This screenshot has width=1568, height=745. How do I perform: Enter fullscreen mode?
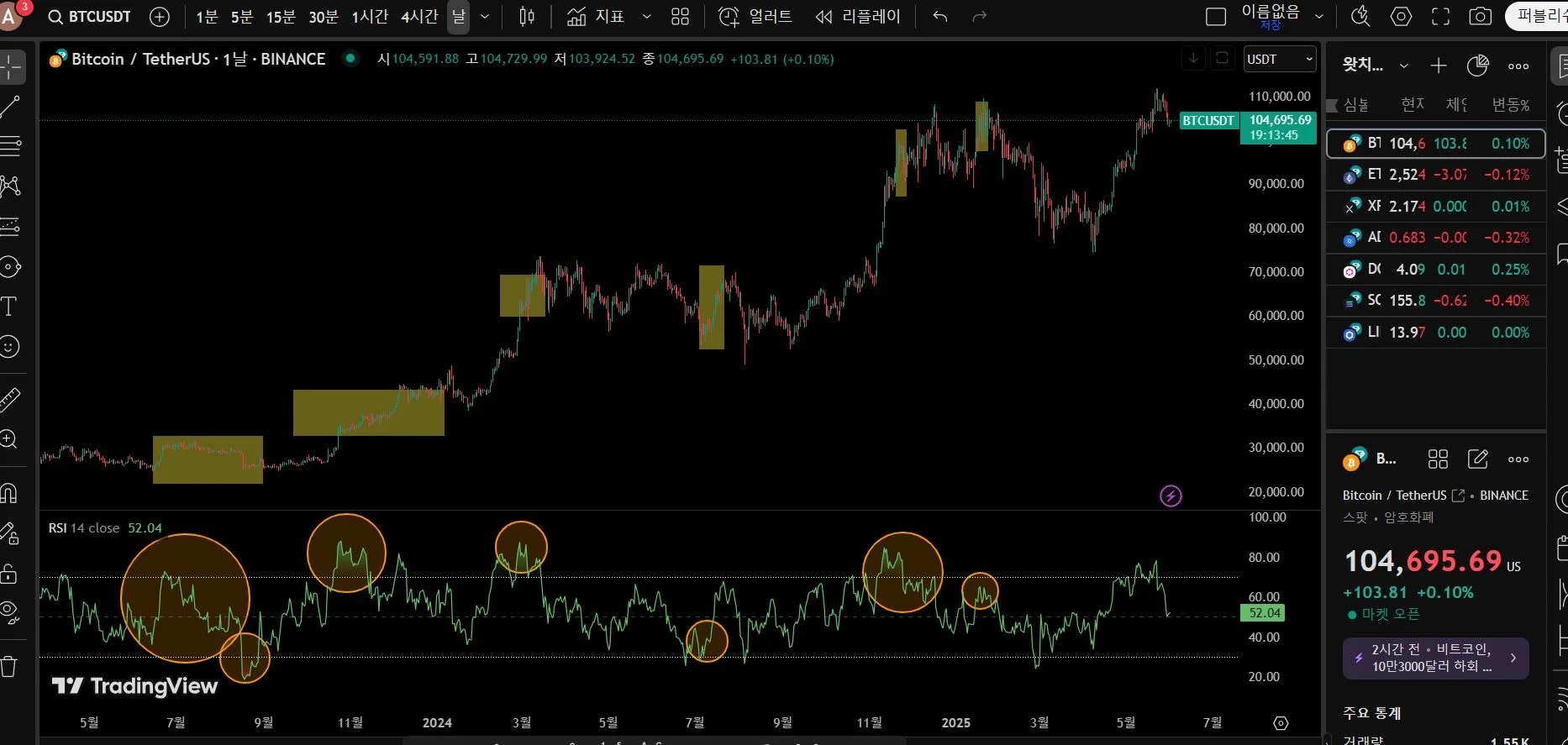[x=1440, y=17]
